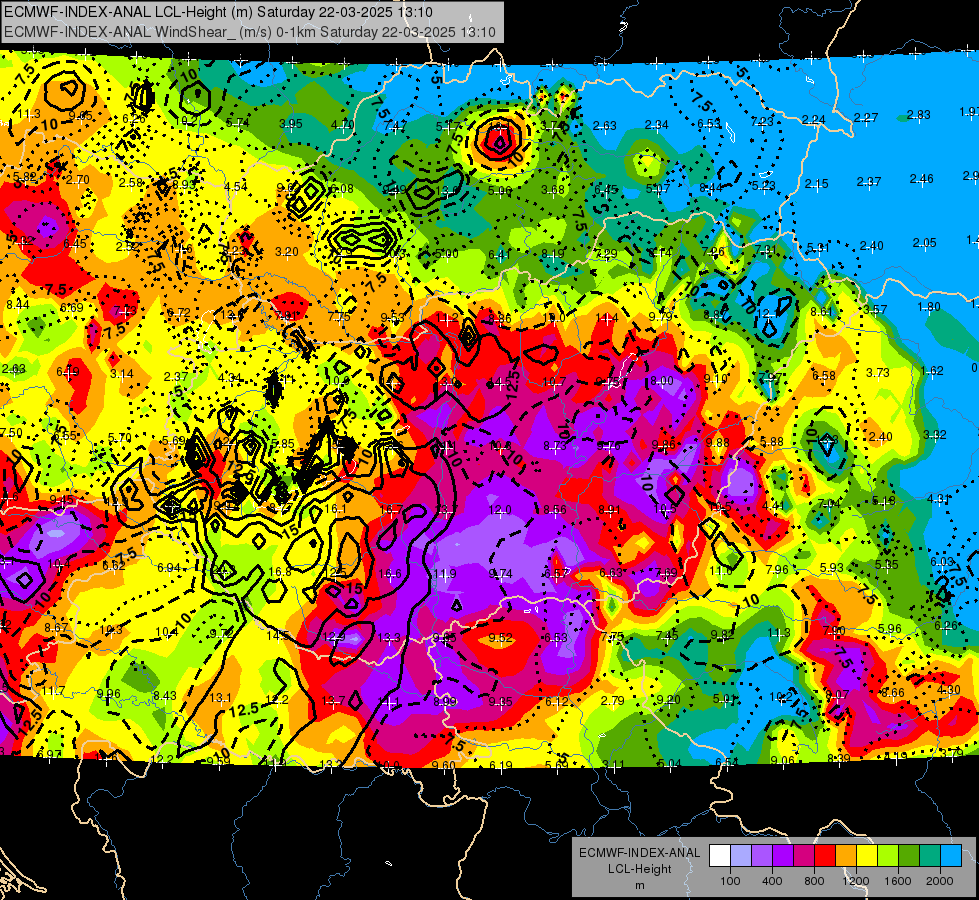
Task: Click the wind shear value 13.3
Action: 389,638
